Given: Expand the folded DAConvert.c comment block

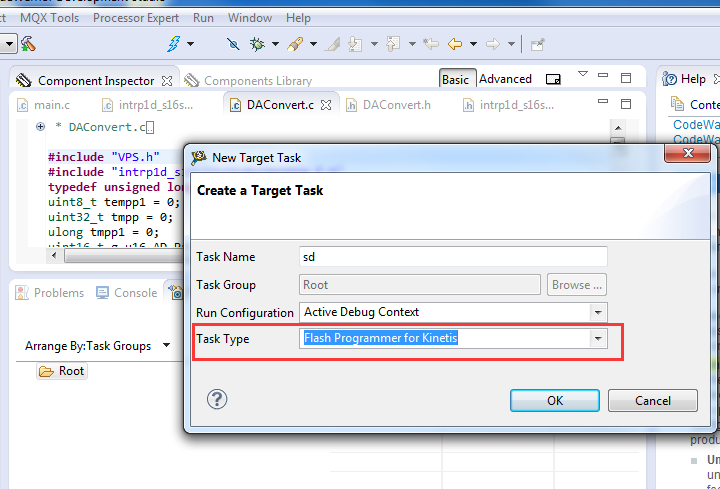Looking at the screenshot, I should [x=40, y=127].
